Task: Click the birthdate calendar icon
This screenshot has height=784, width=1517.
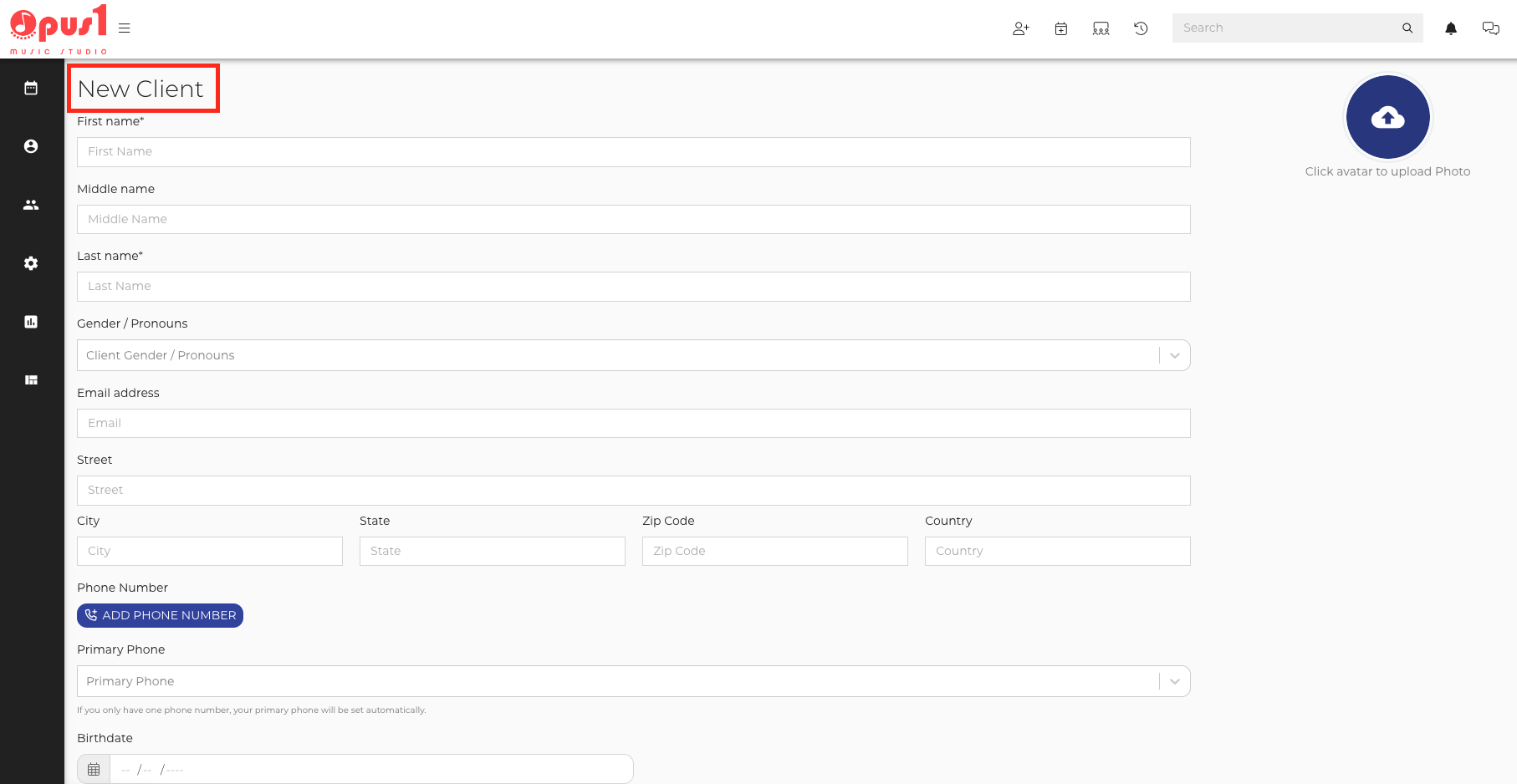Action: [x=94, y=769]
